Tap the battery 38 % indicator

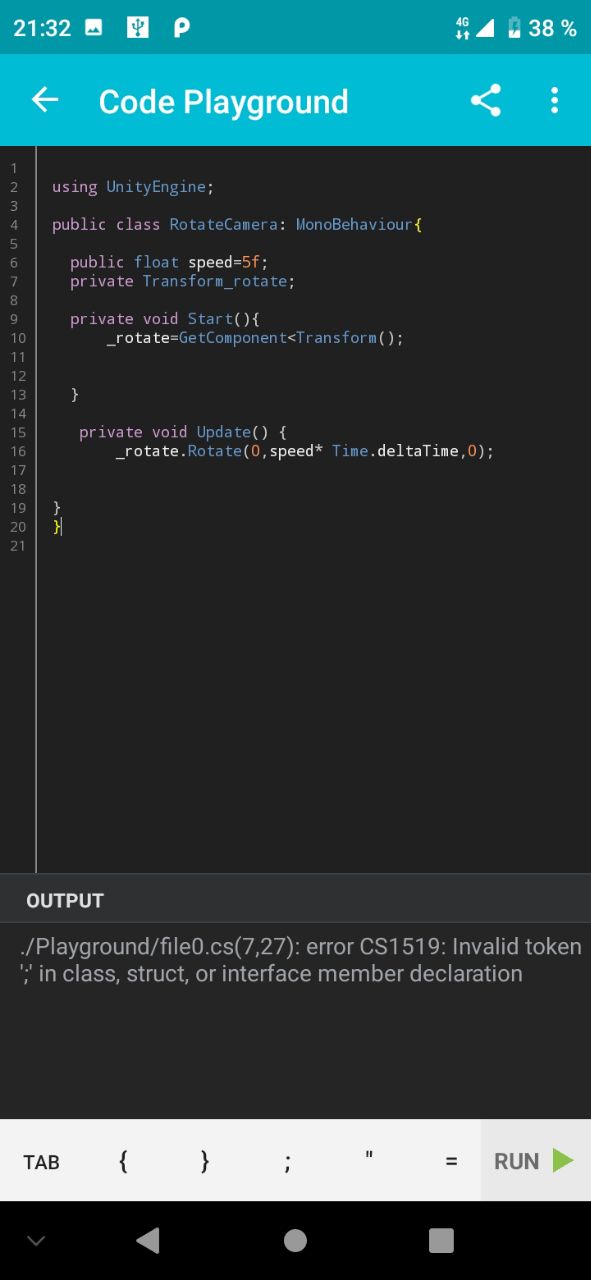pos(542,28)
